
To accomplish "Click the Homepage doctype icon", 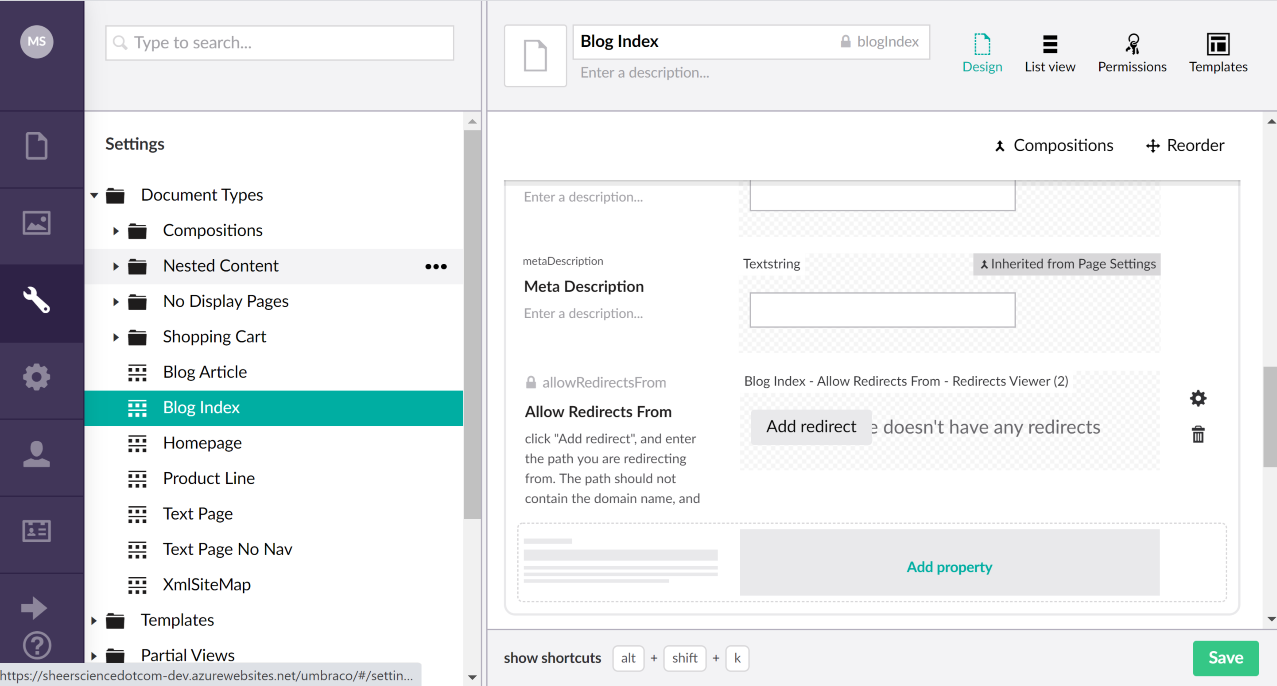I will (x=137, y=443).
